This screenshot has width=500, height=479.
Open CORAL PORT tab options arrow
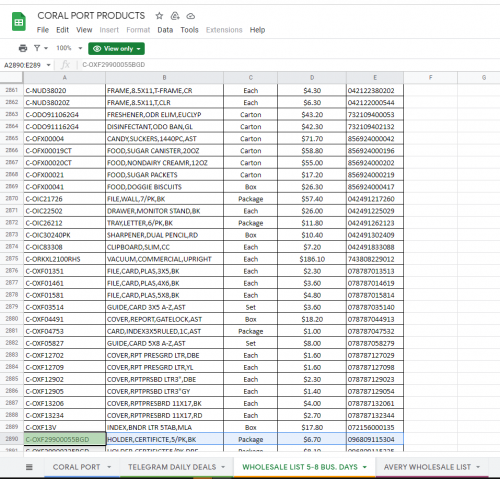coord(109,467)
